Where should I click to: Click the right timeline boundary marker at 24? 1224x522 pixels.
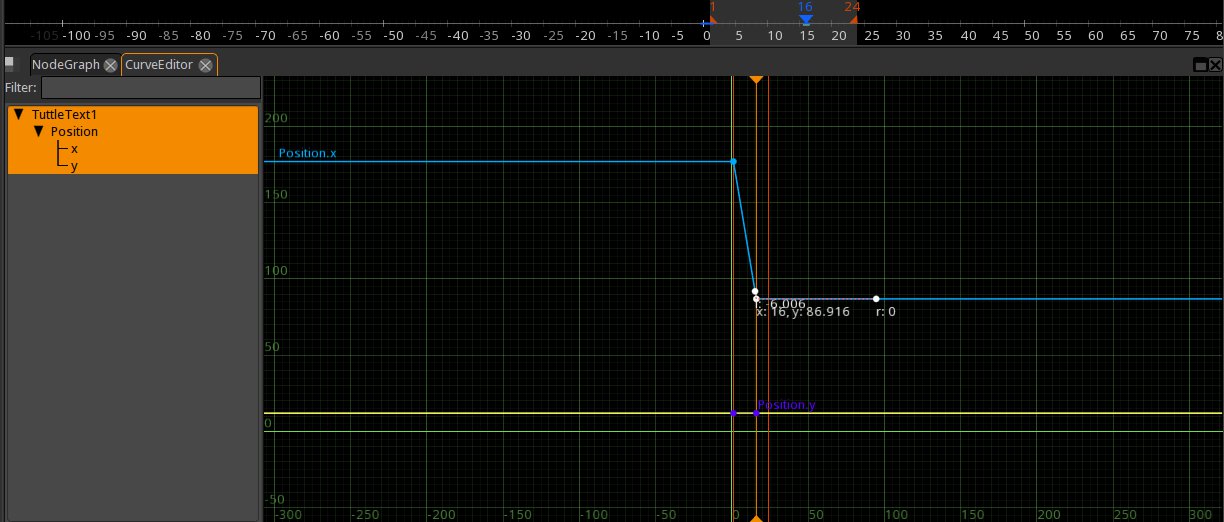click(853, 18)
